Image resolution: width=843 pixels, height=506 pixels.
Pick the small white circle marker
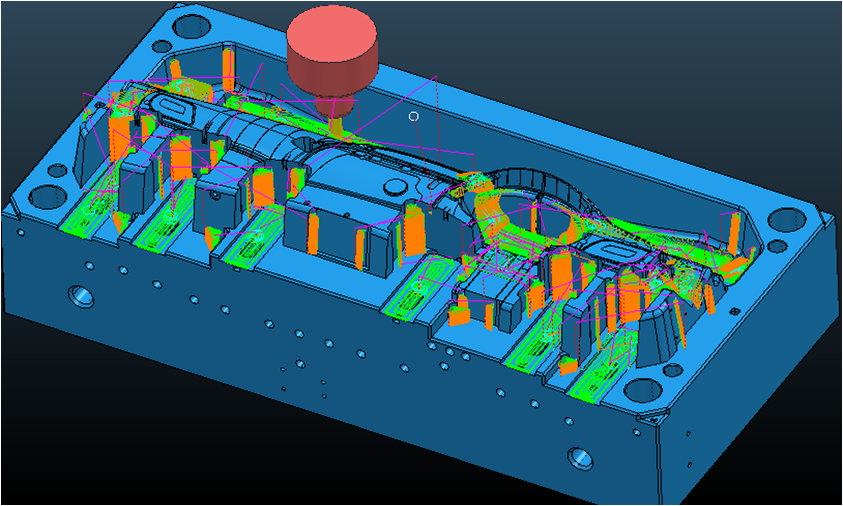(x=414, y=116)
